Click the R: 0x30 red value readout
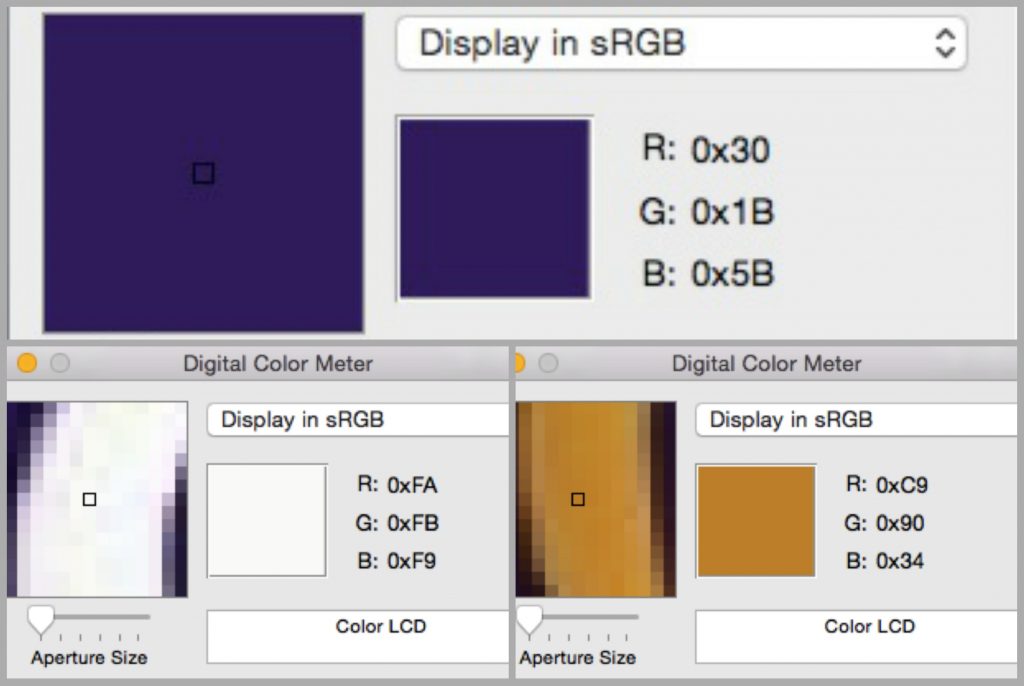Screen dimensions: 1024x686 coord(706,151)
